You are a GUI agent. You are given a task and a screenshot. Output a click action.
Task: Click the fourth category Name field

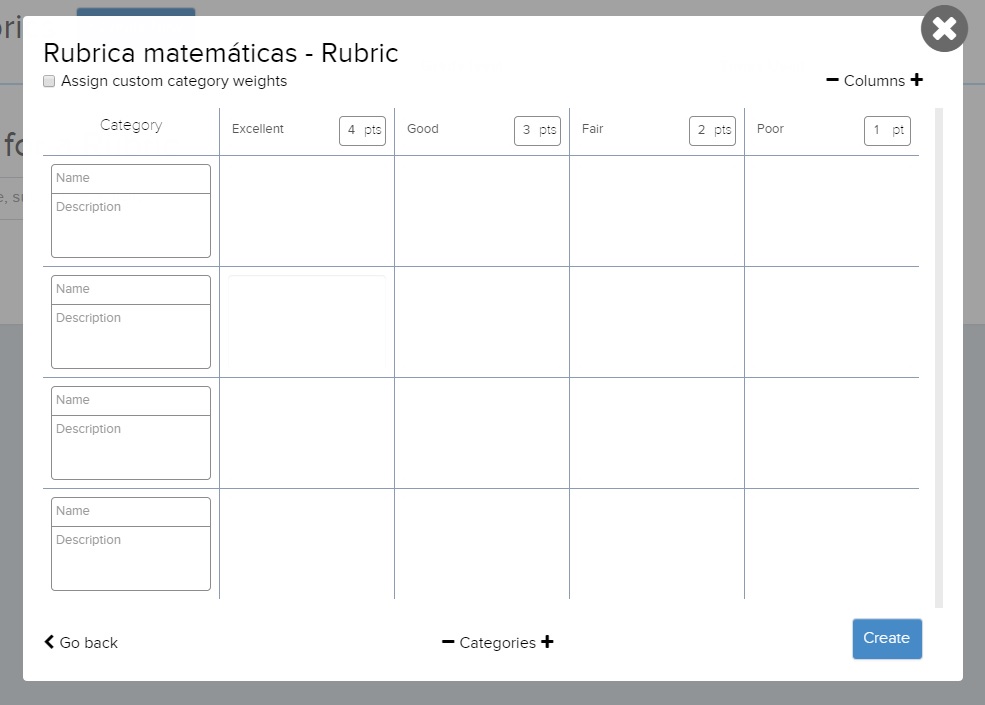(x=131, y=511)
